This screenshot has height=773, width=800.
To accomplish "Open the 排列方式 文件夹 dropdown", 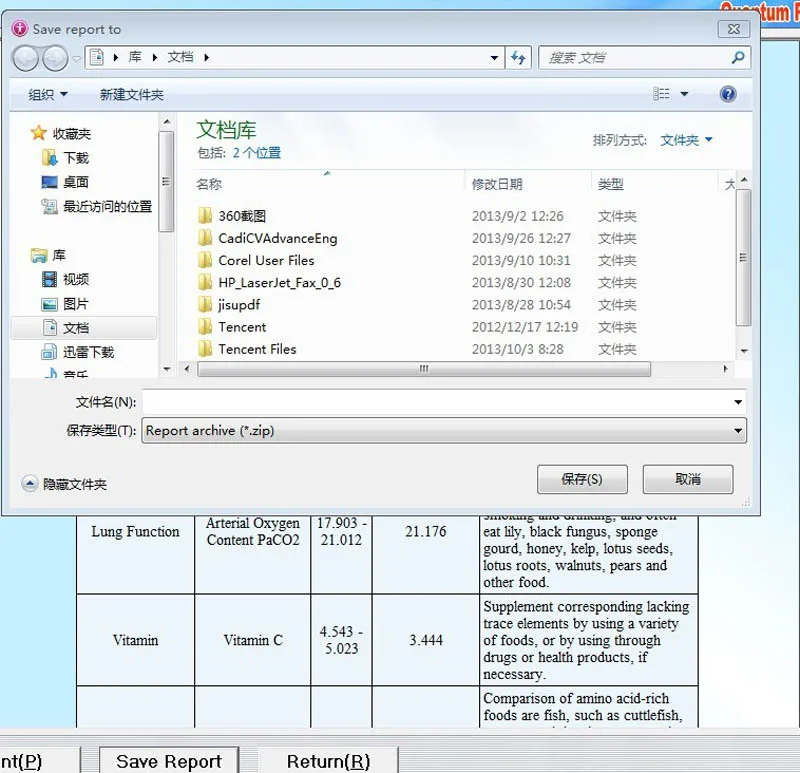I will pos(686,140).
